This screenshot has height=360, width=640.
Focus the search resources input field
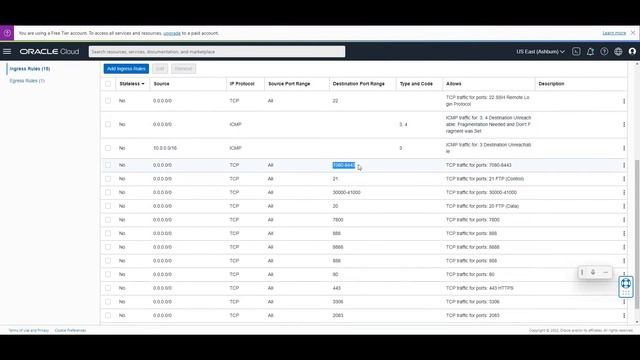[217, 51]
